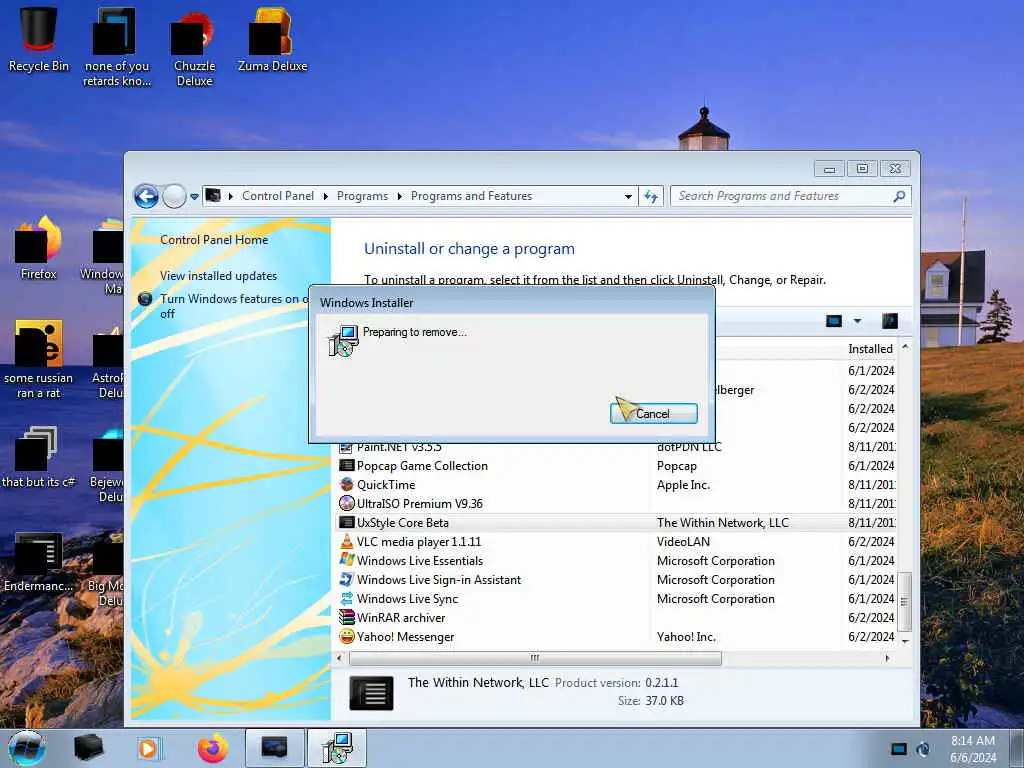Click Programs and Features breadcrumb
The width and height of the screenshot is (1024, 768).
click(x=472, y=196)
